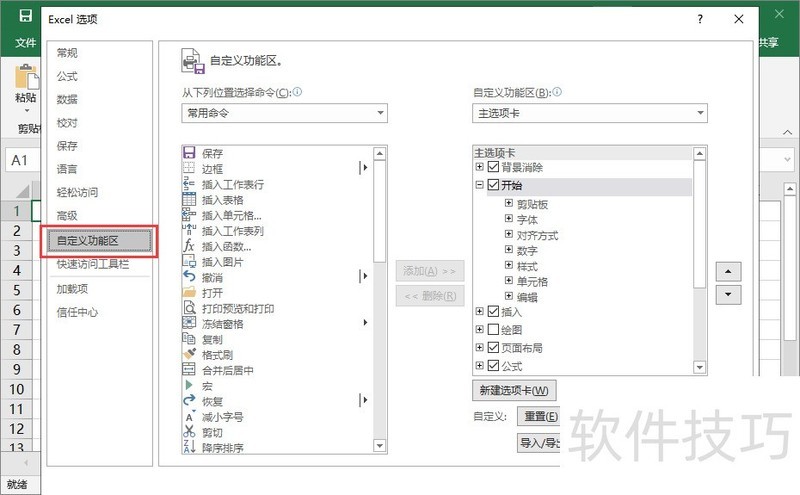Open the 文件 menu in Excel
Screen dimensions: 800x495
(x=26, y=42)
